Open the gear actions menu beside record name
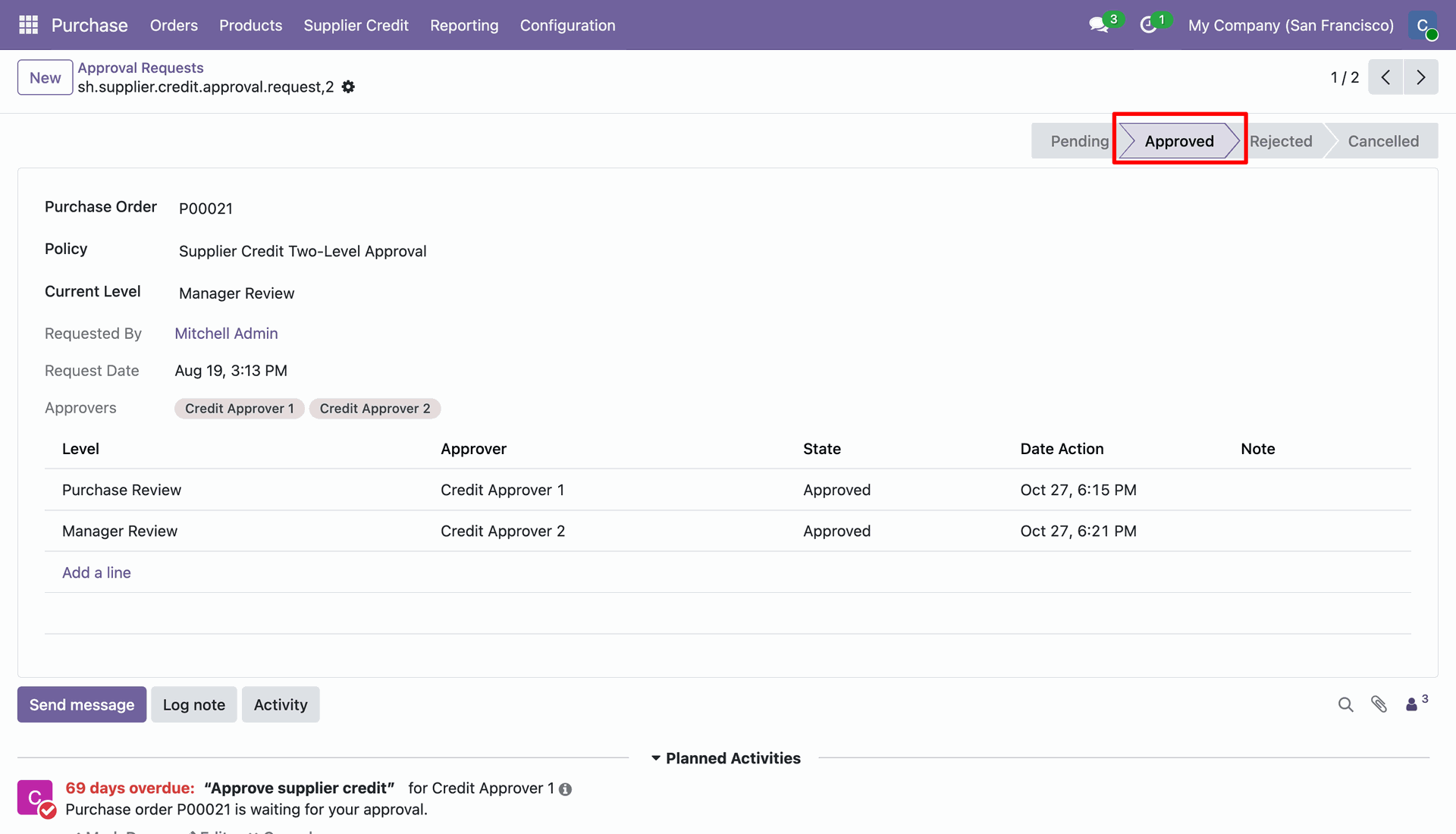Viewport: 1456px width, 834px height. 348,87
